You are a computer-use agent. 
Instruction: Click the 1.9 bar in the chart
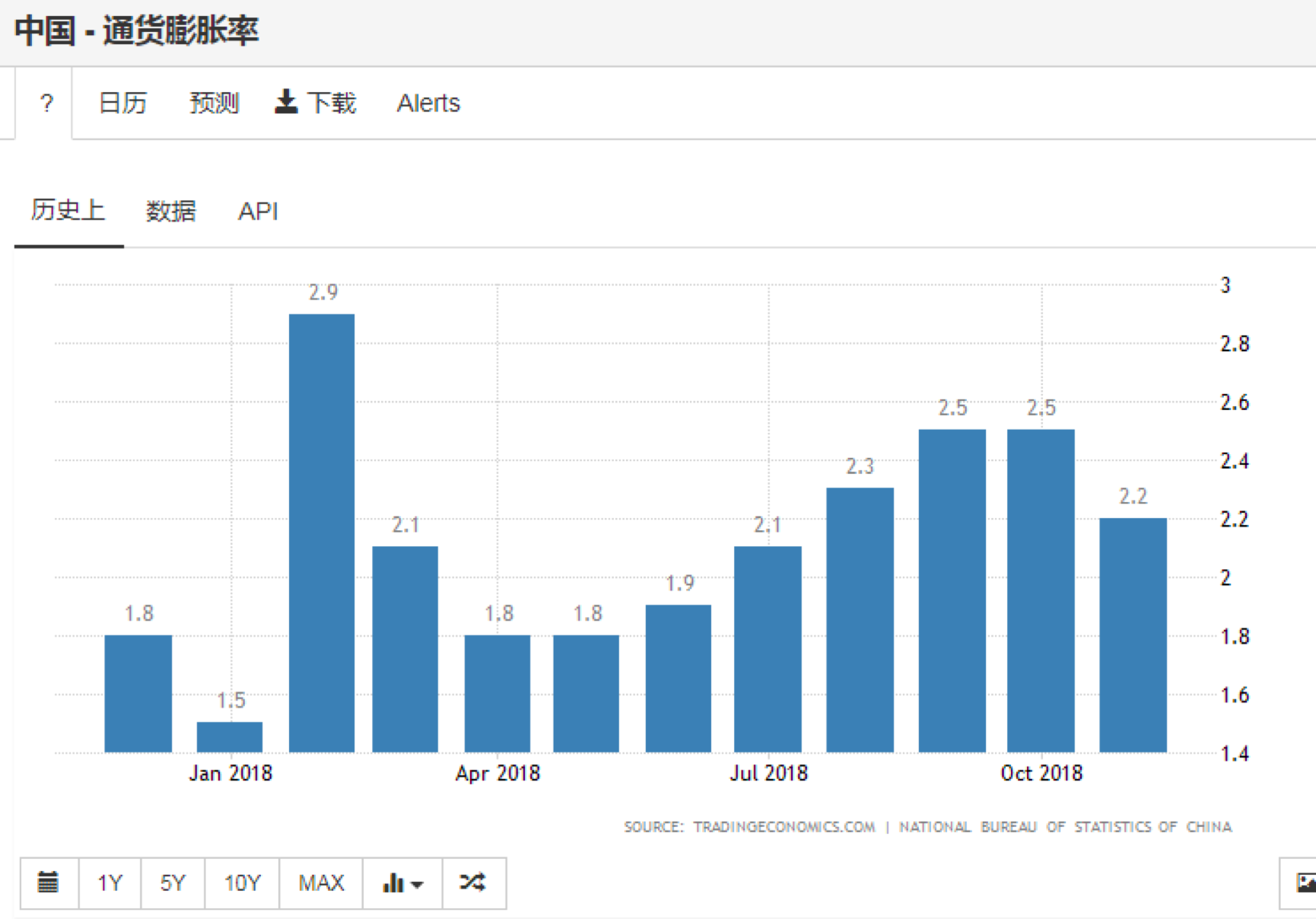point(679,679)
